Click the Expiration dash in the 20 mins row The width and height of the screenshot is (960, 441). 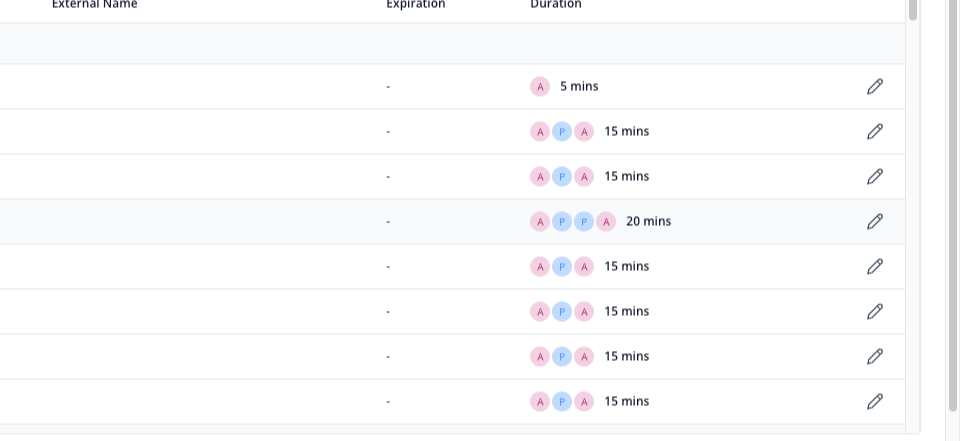click(388, 222)
